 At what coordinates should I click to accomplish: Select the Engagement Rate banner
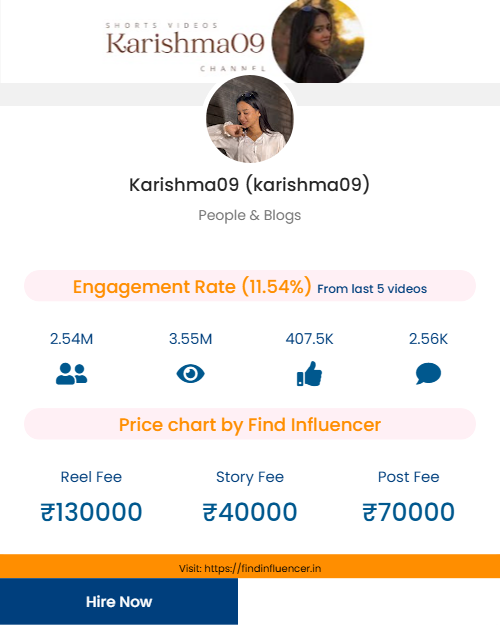[x=250, y=286]
